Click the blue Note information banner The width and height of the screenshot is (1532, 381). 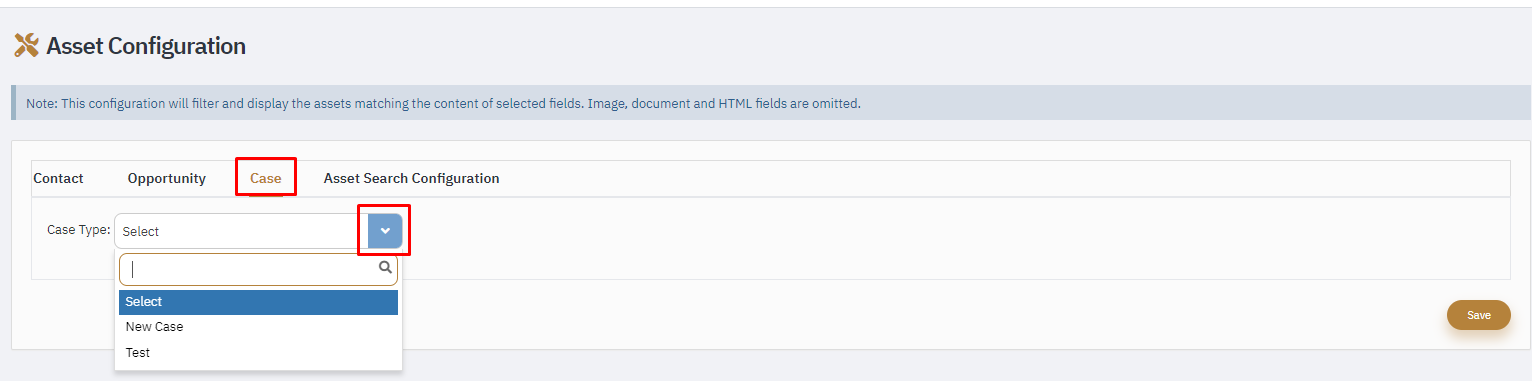pyautogui.click(x=770, y=103)
